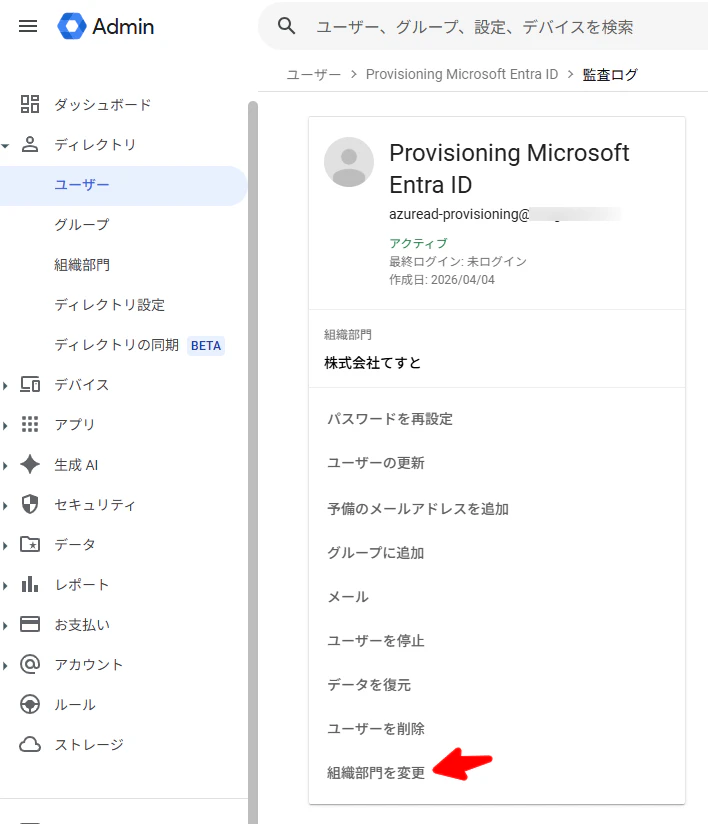The height and width of the screenshot is (824, 708).
Task: Click the 生成 AI sparkle icon
Action: pyautogui.click(x=30, y=464)
